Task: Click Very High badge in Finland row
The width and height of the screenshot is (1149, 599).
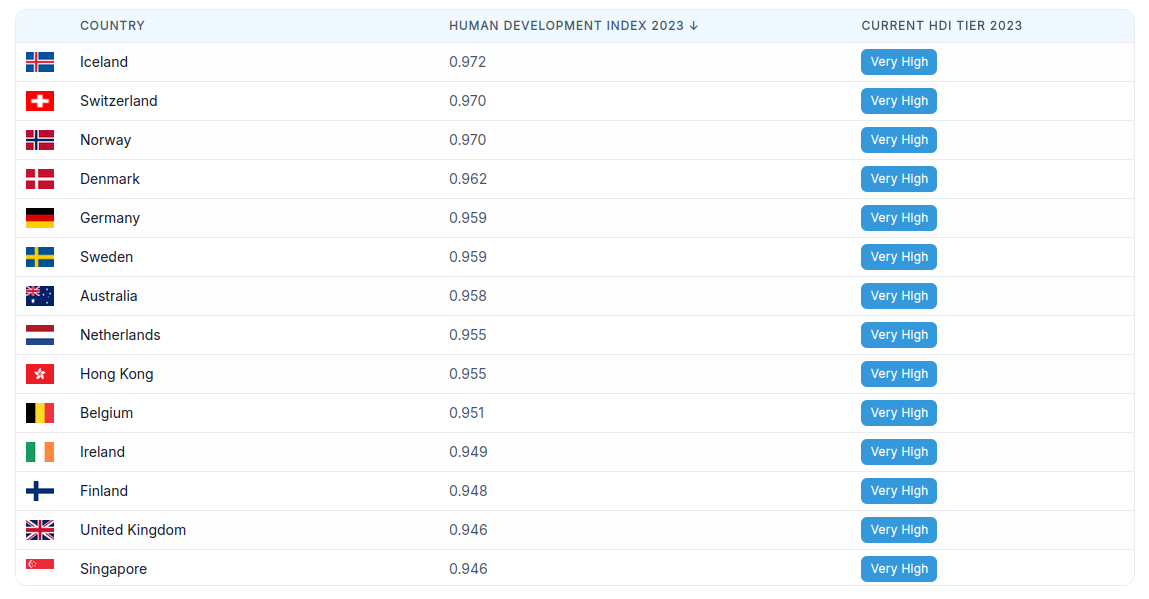Action: [898, 490]
